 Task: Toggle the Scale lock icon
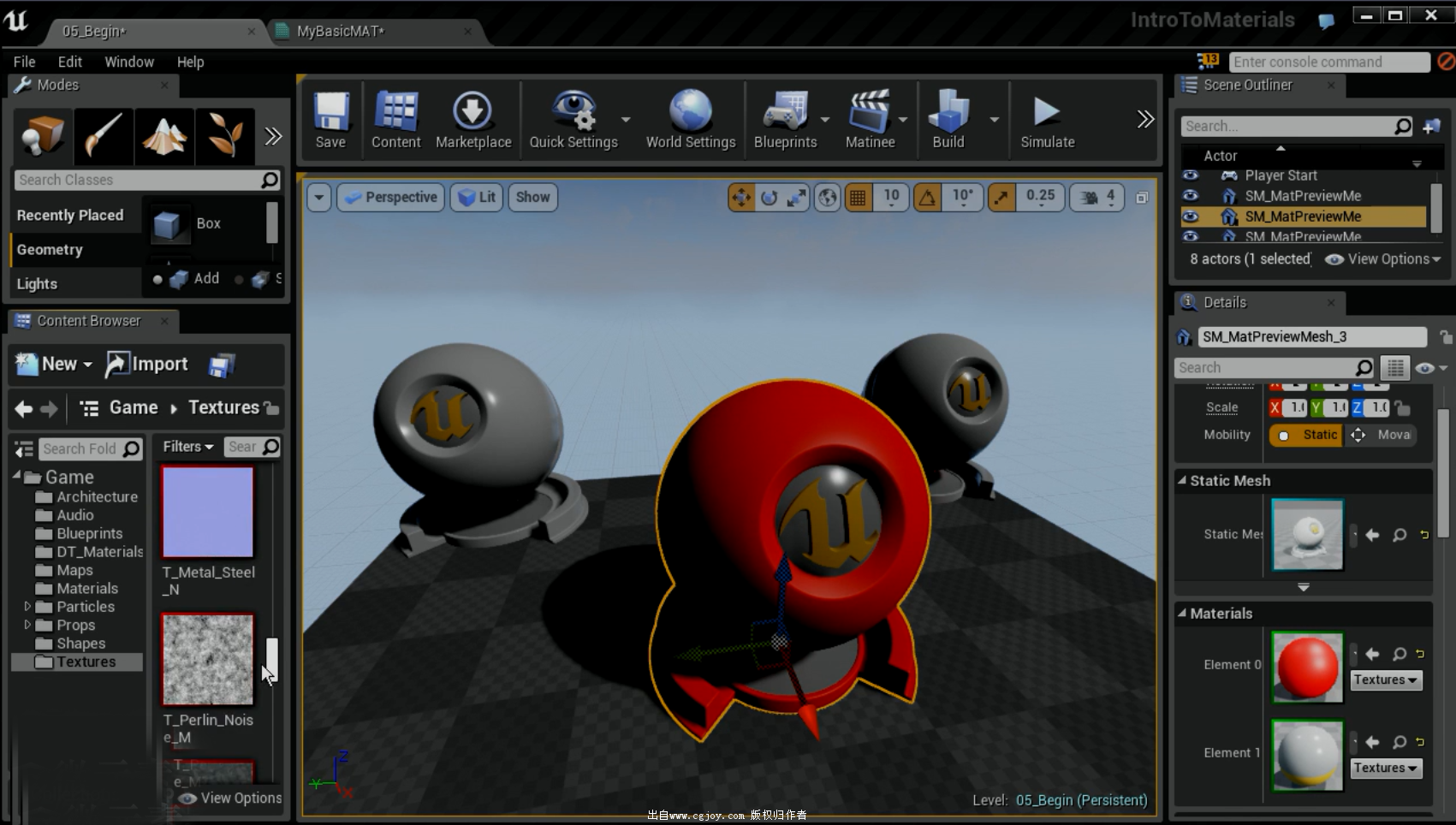point(1401,407)
